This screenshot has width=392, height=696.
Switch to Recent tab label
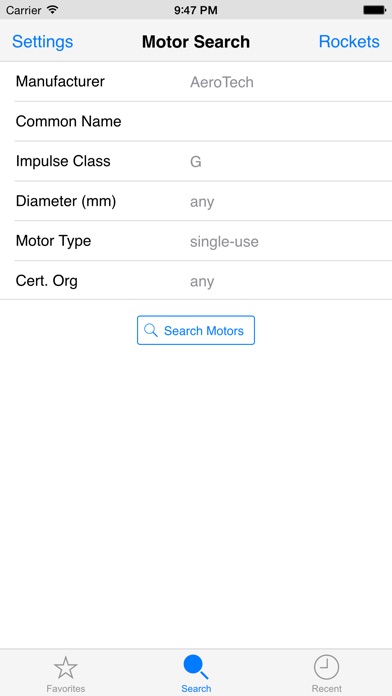click(326, 689)
